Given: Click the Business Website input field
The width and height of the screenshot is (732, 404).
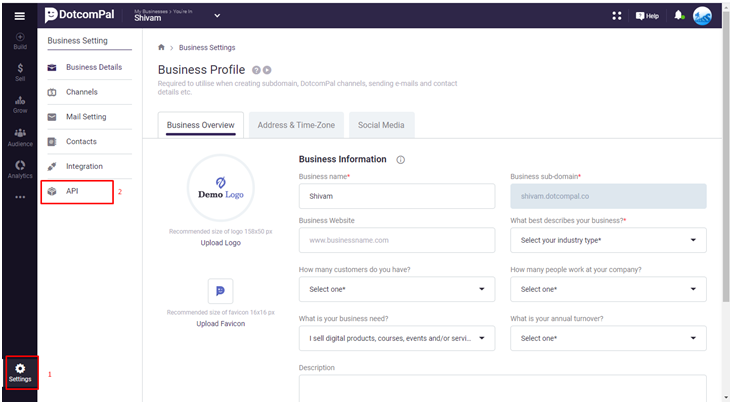Looking at the screenshot, I should point(397,240).
